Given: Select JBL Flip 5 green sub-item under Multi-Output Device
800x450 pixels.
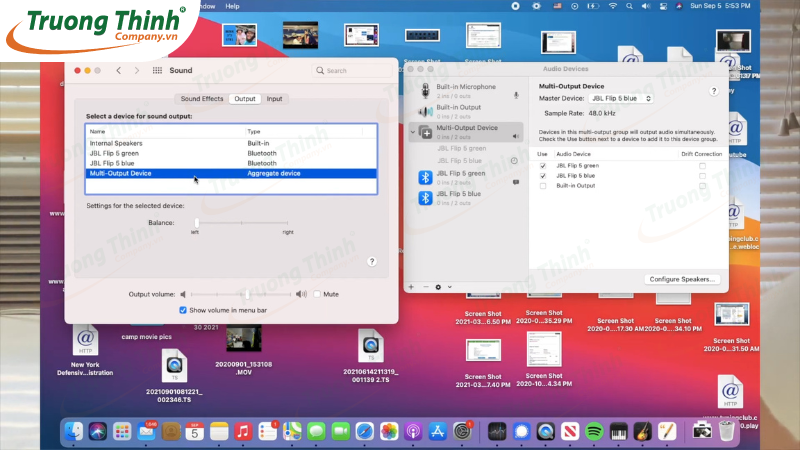Looking at the screenshot, I should (x=462, y=148).
